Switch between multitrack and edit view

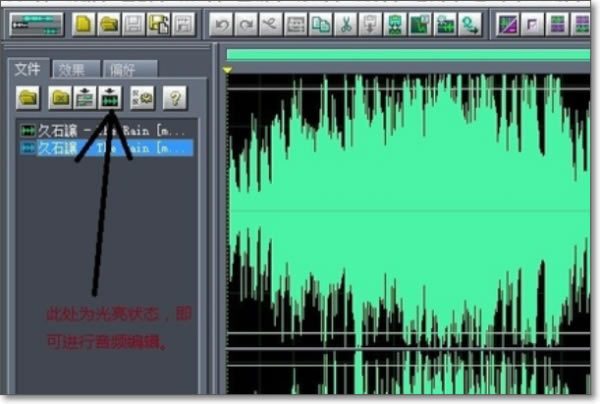pyautogui.click(x=36, y=22)
